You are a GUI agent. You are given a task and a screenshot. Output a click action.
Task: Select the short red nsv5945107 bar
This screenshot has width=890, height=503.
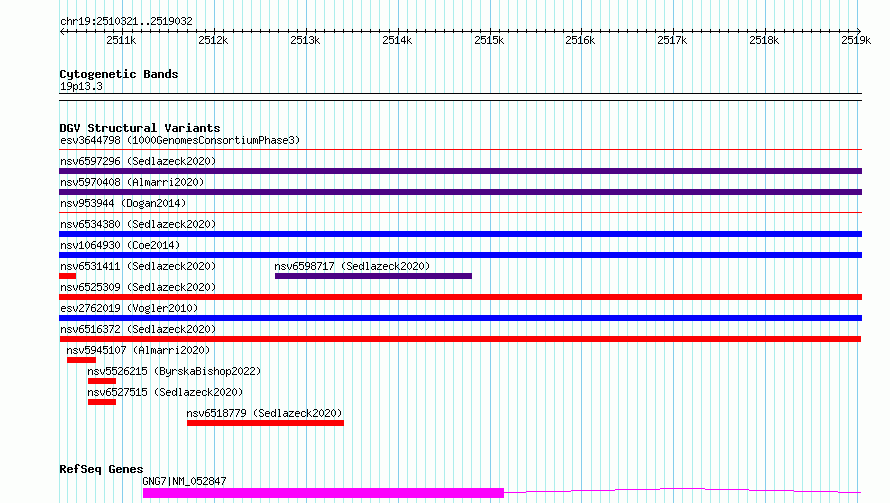click(81, 360)
